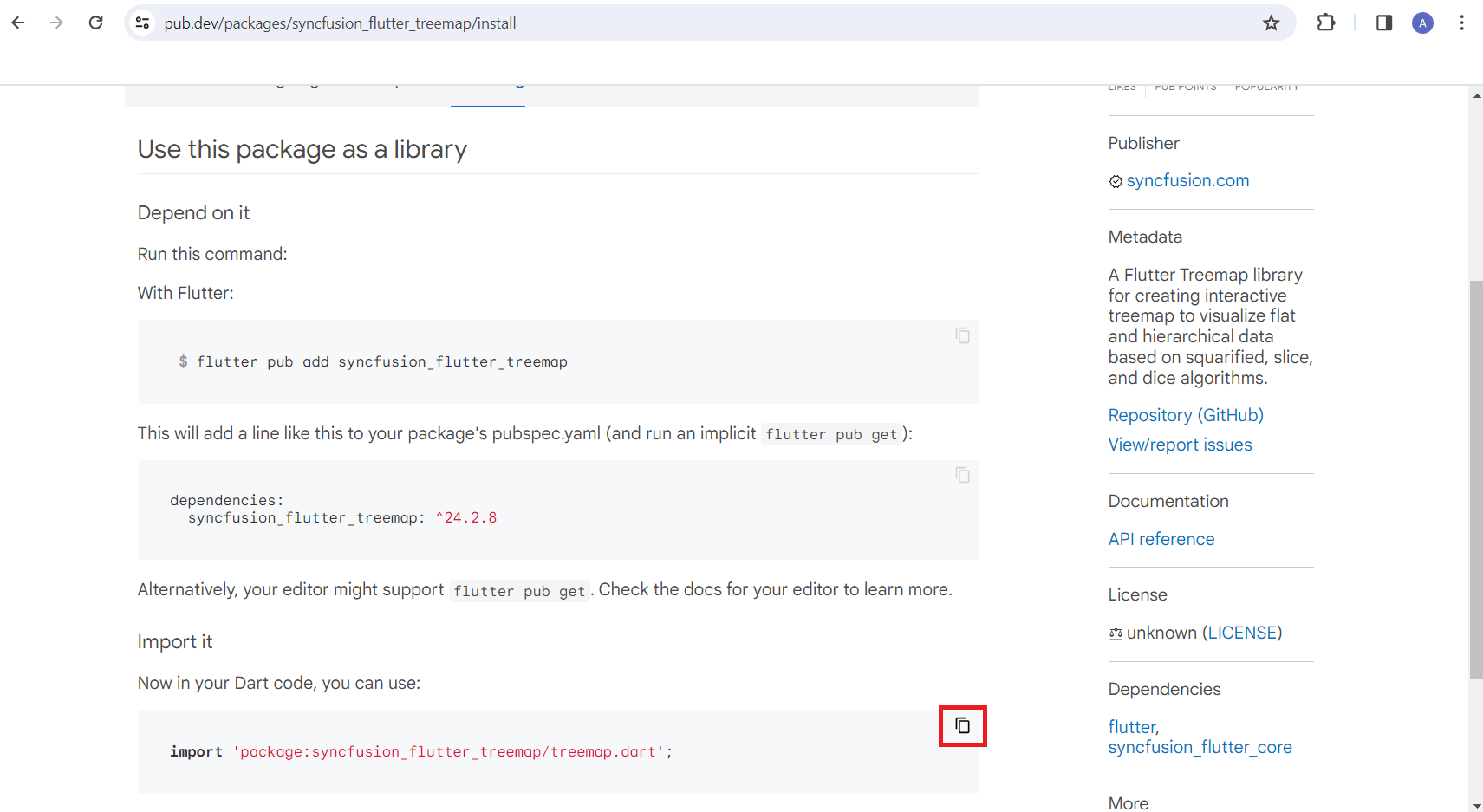Viewport: 1483px width, 812px height.
Task: View site information icon in address bar
Action: coord(143,23)
